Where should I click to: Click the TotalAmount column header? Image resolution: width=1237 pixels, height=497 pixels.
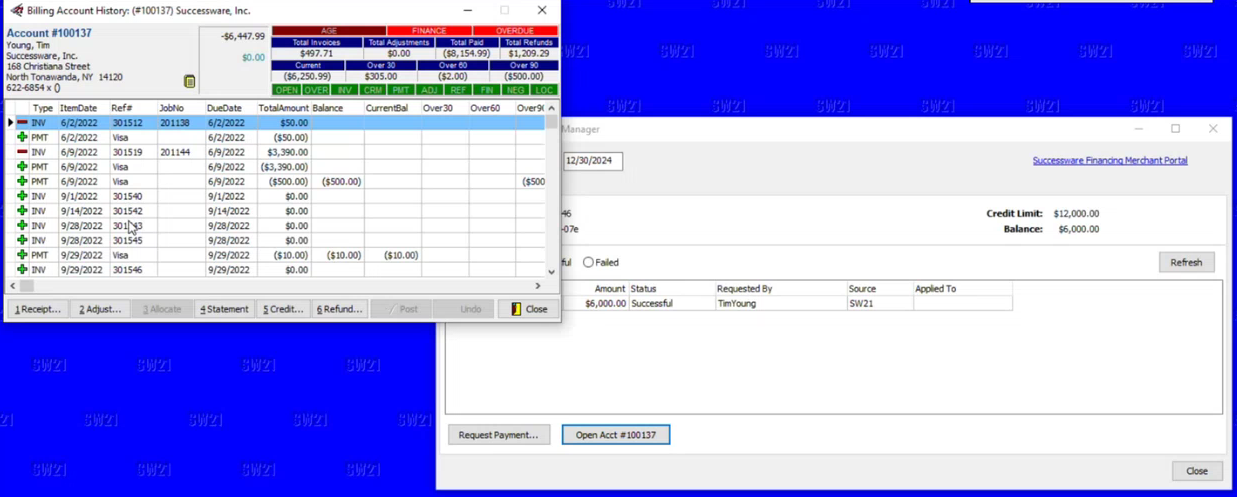click(283, 108)
